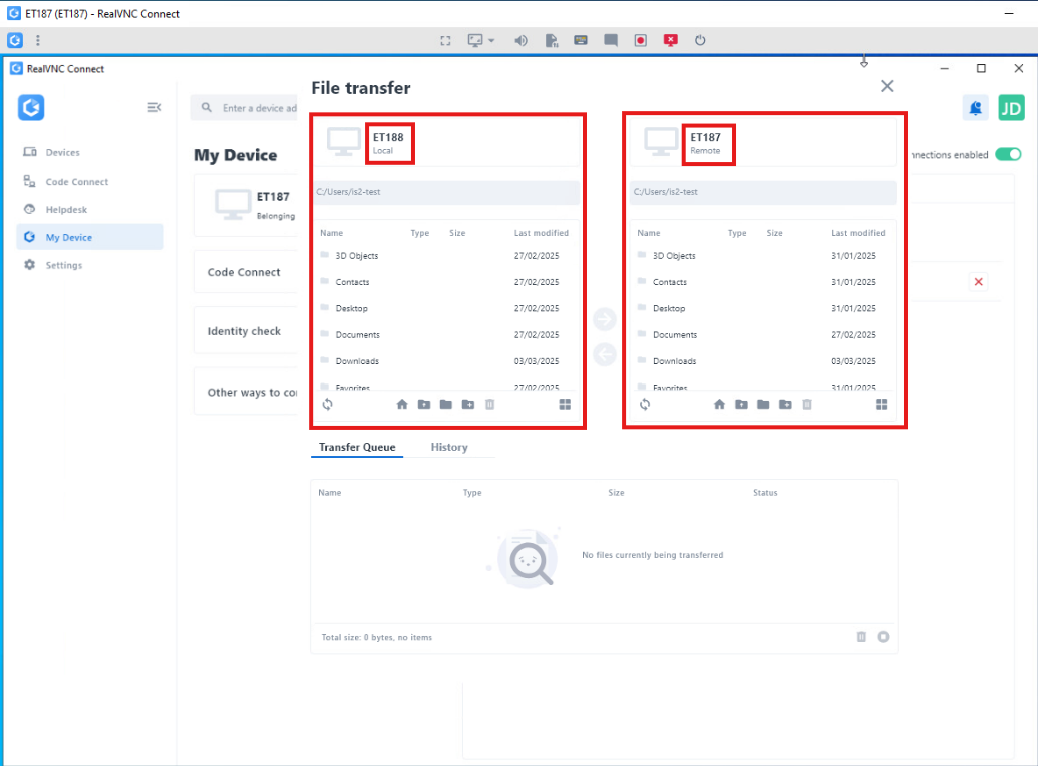
Task: Select Desktop folder in local pane
Action: [x=447, y=309]
